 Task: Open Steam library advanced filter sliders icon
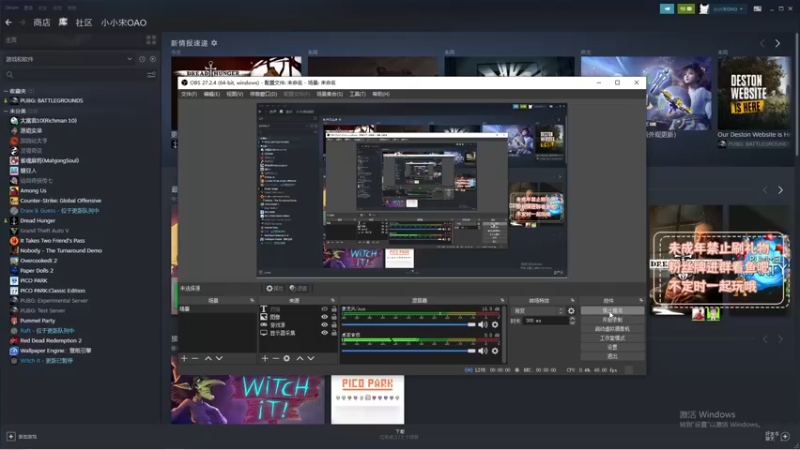tap(151, 75)
